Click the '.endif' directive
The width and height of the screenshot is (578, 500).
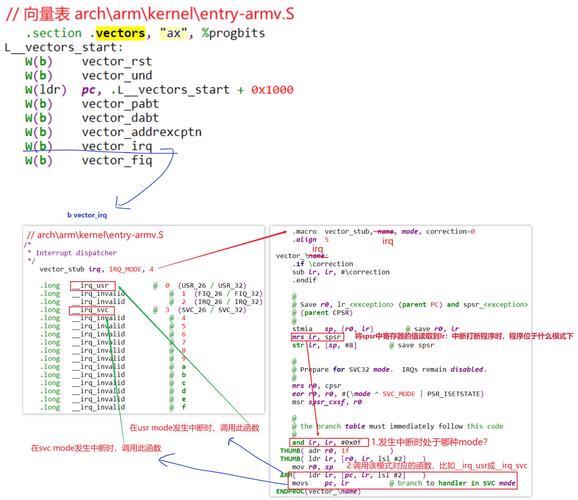[x=304, y=280]
